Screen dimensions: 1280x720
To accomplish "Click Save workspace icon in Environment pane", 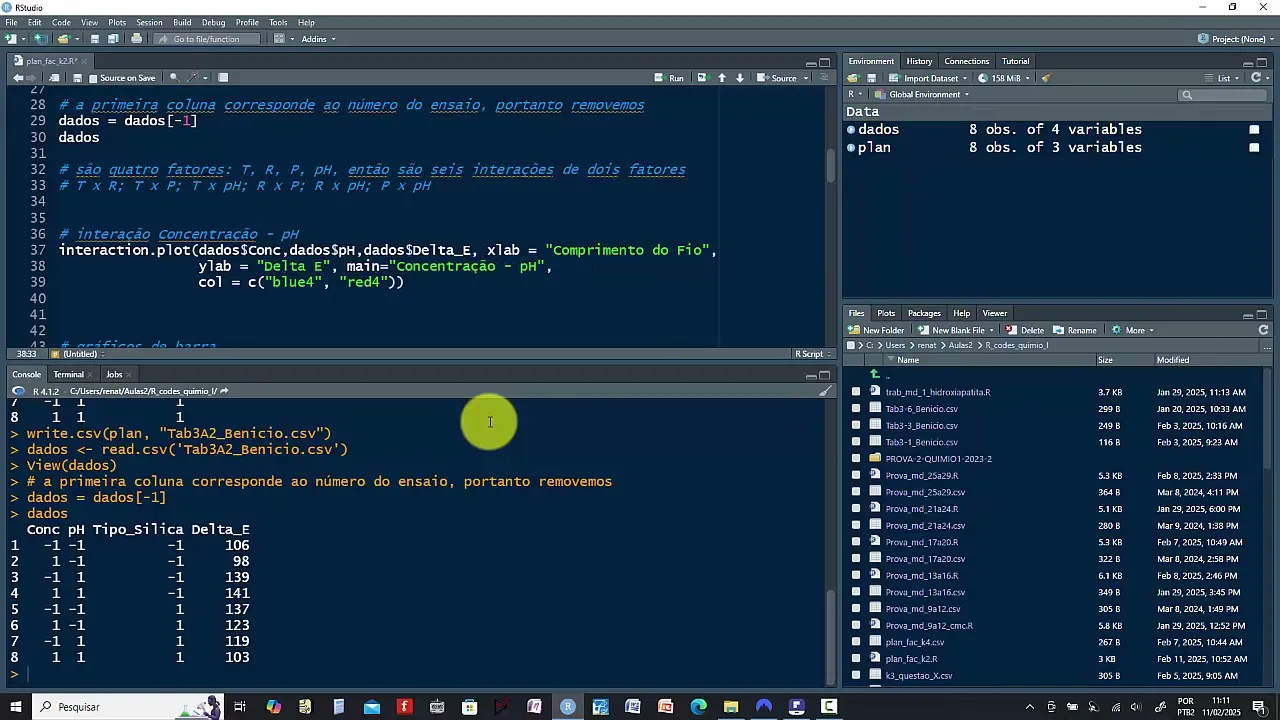I will (871, 78).
